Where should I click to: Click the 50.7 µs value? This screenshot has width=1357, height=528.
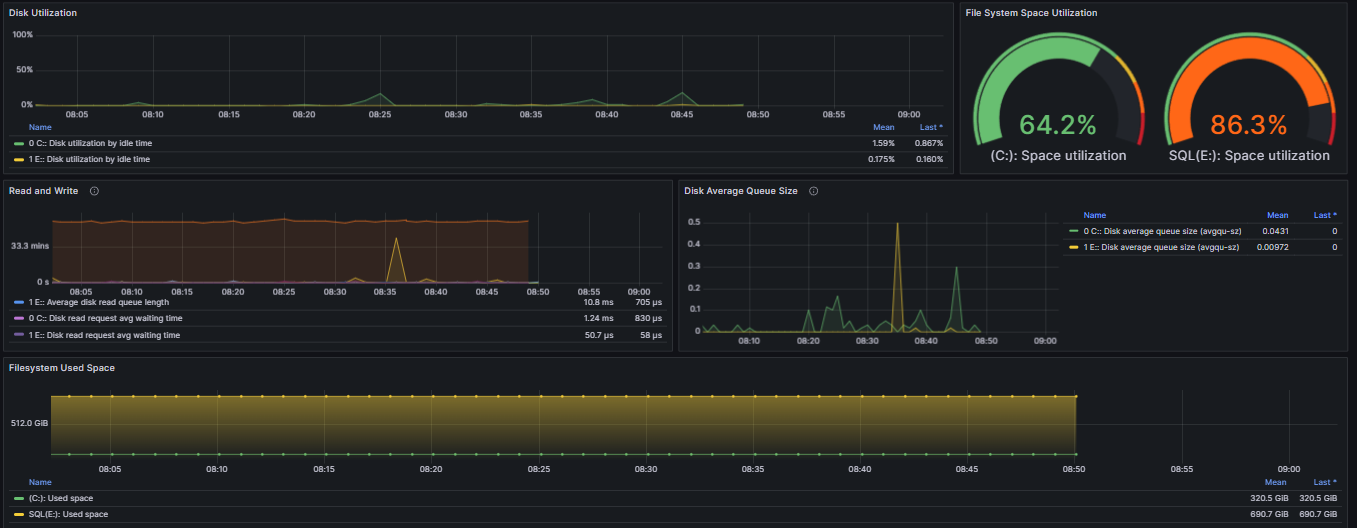pyautogui.click(x=599, y=335)
